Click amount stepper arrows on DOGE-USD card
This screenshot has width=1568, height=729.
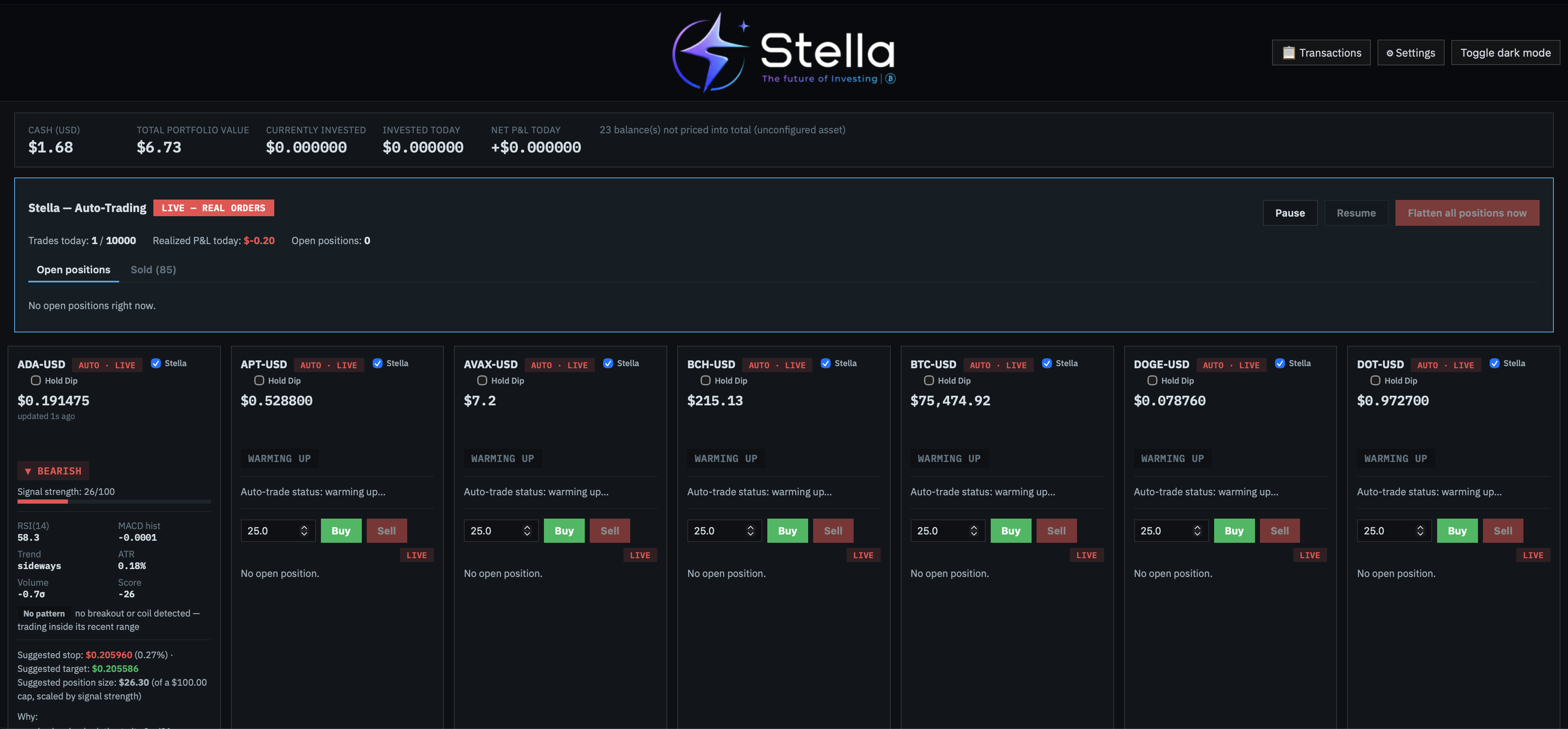pyautogui.click(x=1197, y=531)
